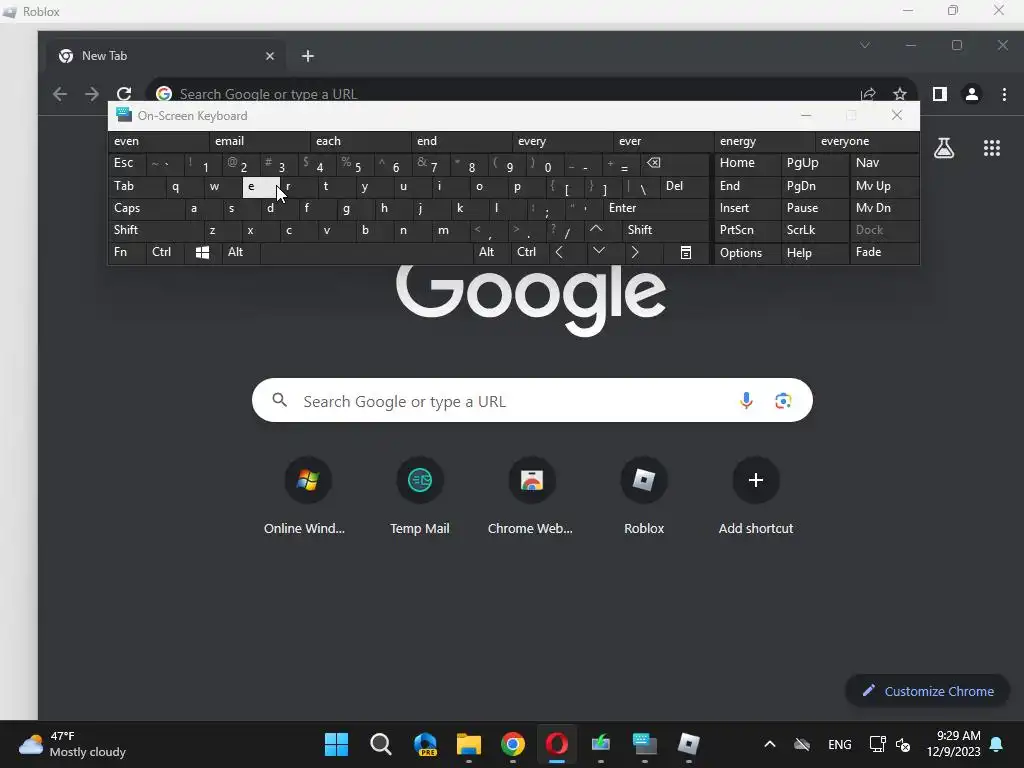Click the Enter key on keyboard
Viewport: 1024px width, 768px height.
click(x=656, y=208)
